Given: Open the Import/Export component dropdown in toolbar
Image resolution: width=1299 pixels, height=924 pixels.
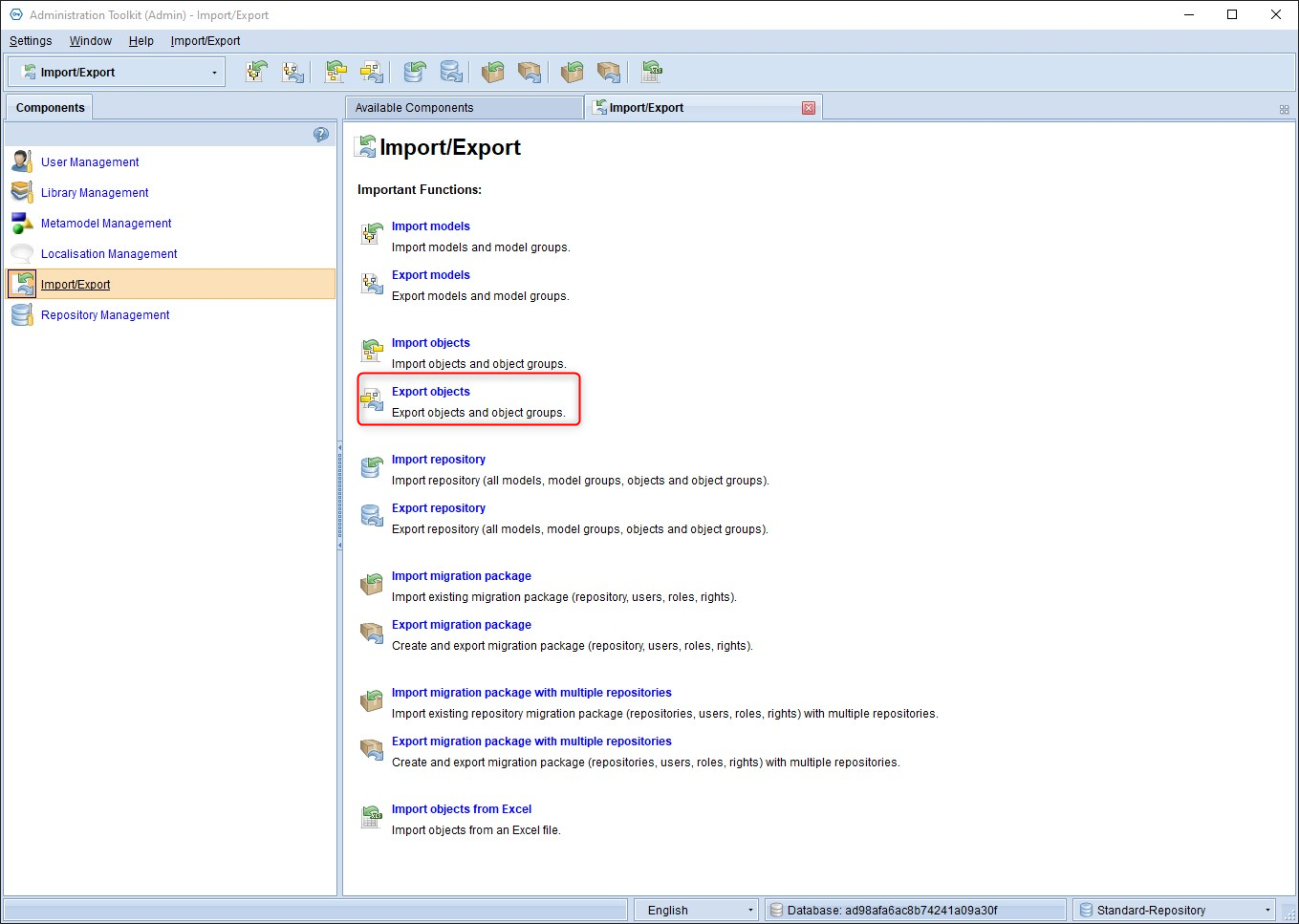Looking at the screenshot, I should (117, 72).
